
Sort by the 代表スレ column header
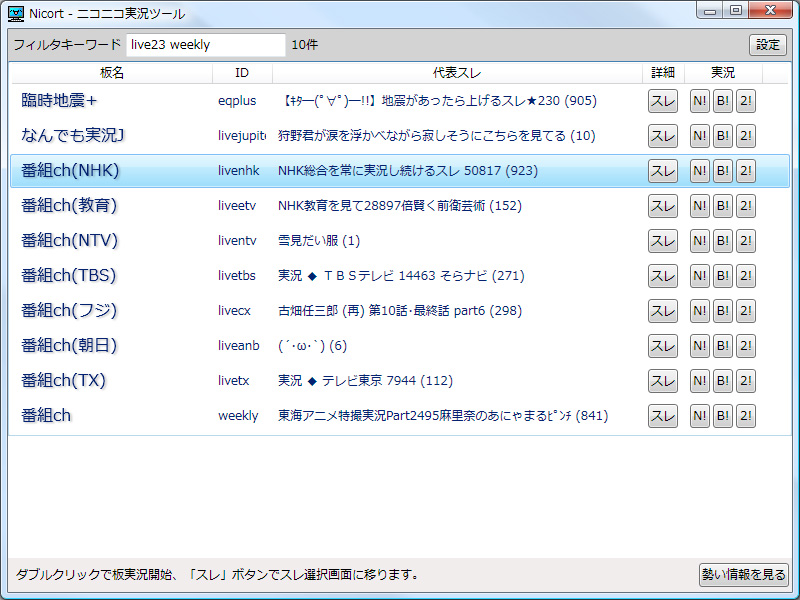pos(457,73)
